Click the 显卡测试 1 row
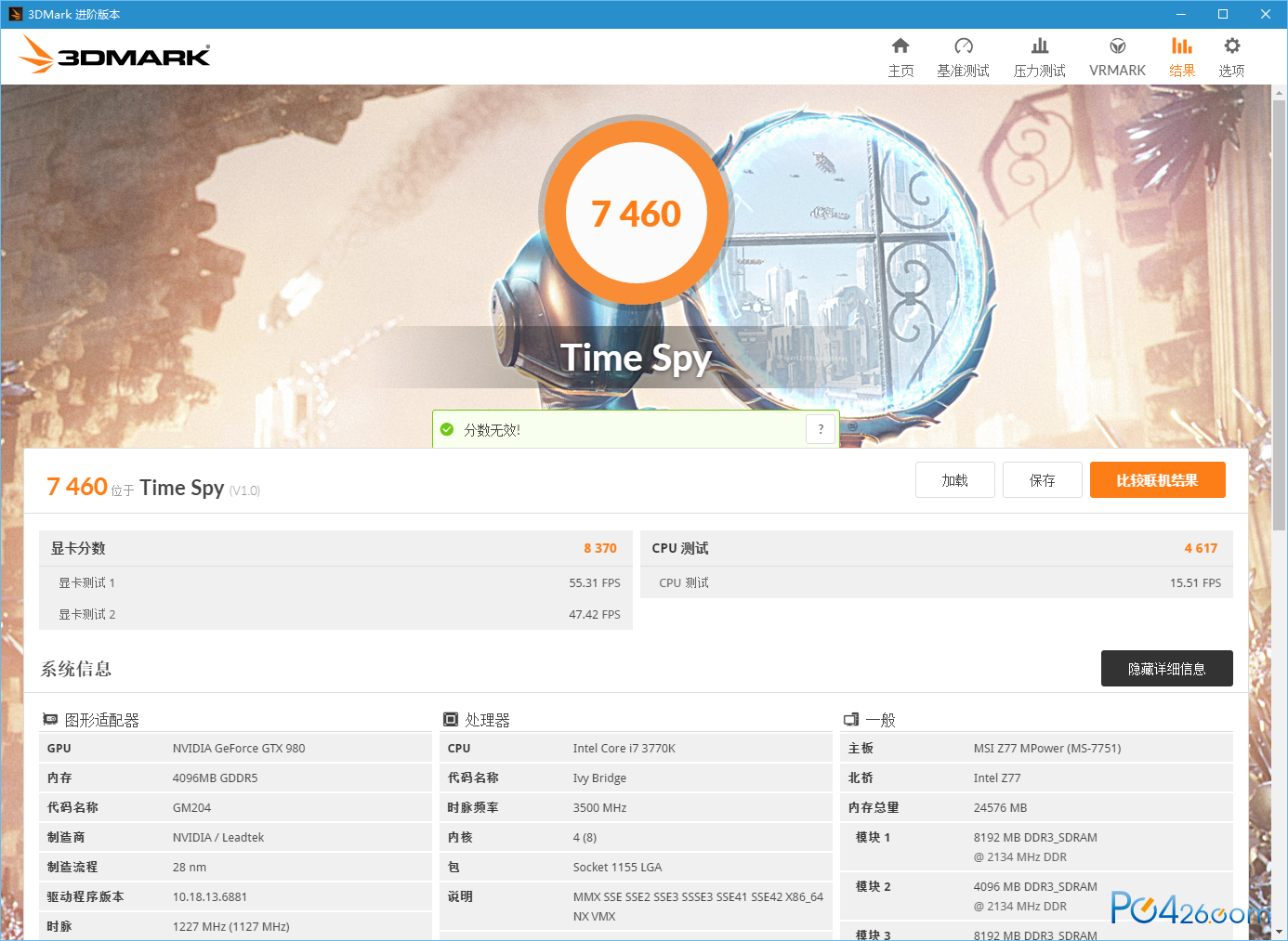Screen dimensions: 1288x941 (x=335, y=582)
